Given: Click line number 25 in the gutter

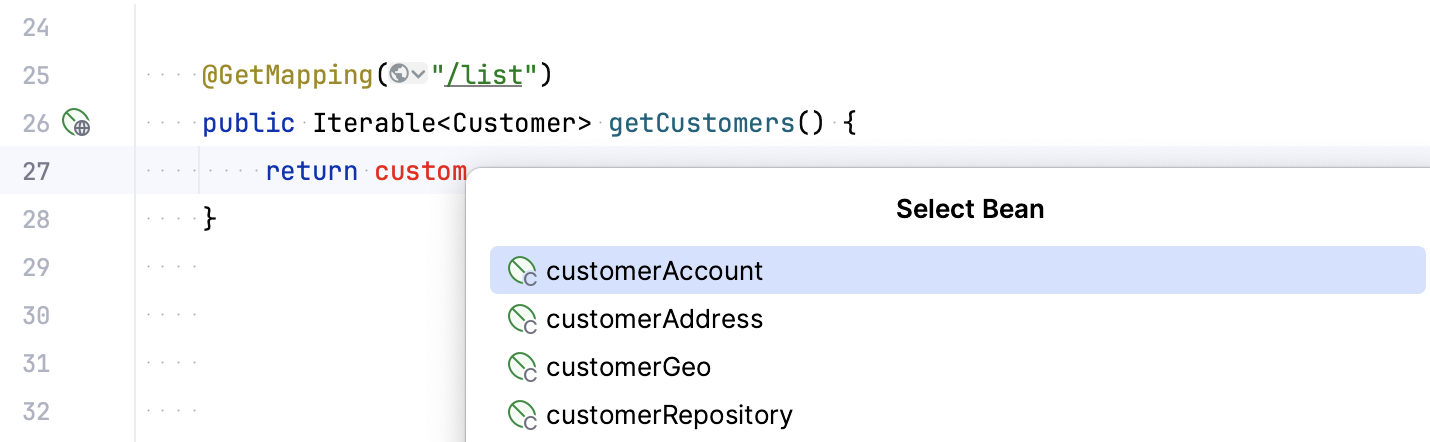Looking at the screenshot, I should (36, 75).
